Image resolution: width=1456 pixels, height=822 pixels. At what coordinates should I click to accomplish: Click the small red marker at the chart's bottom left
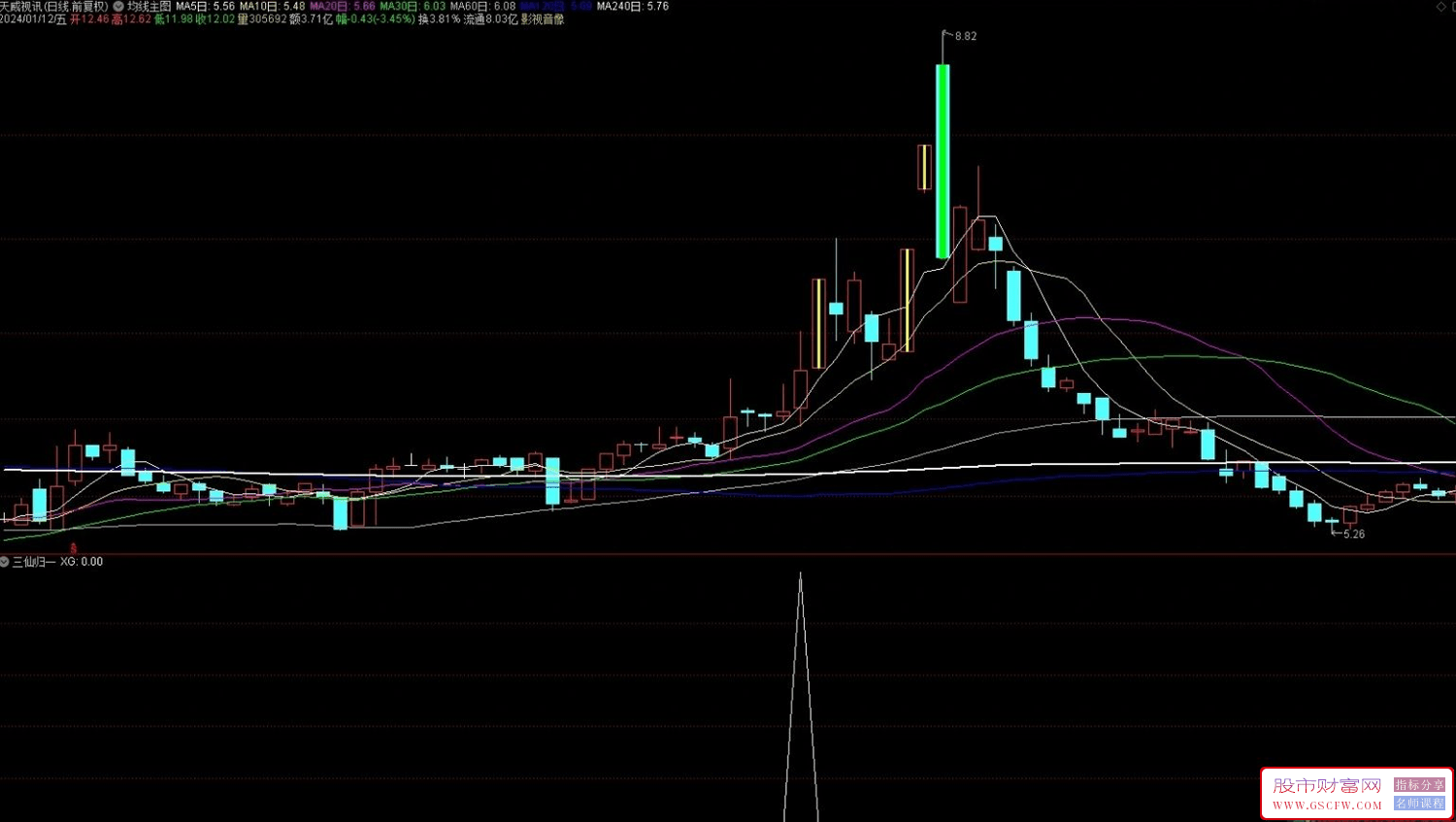pyautogui.click(x=73, y=548)
